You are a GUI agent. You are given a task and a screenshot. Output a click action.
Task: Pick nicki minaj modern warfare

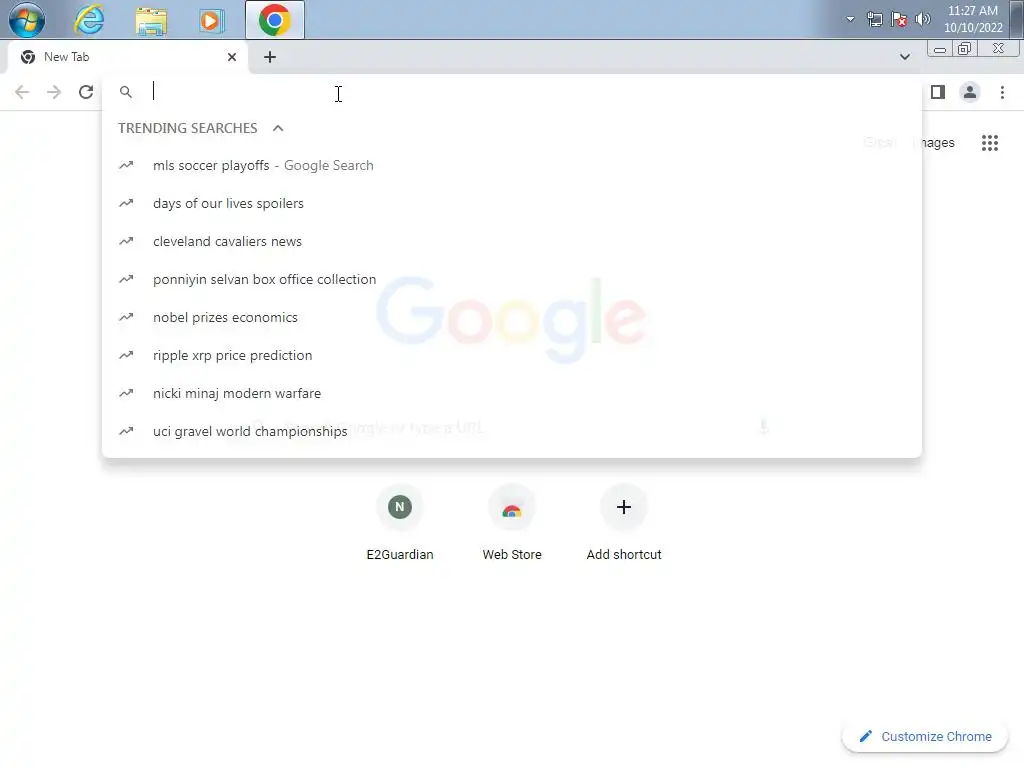tap(511, 392)
